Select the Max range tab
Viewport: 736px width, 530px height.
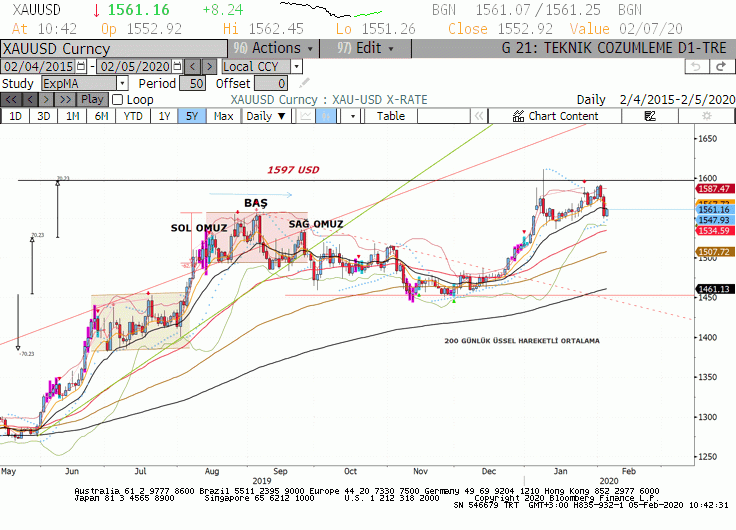point(223,116)
